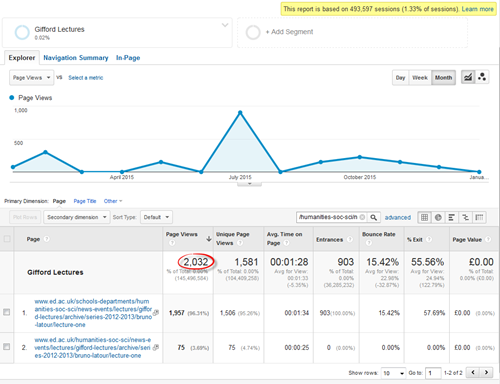Click help icon beside Avg. Time on Page
This screenshot has height=384, width=500.
point(286,243)
